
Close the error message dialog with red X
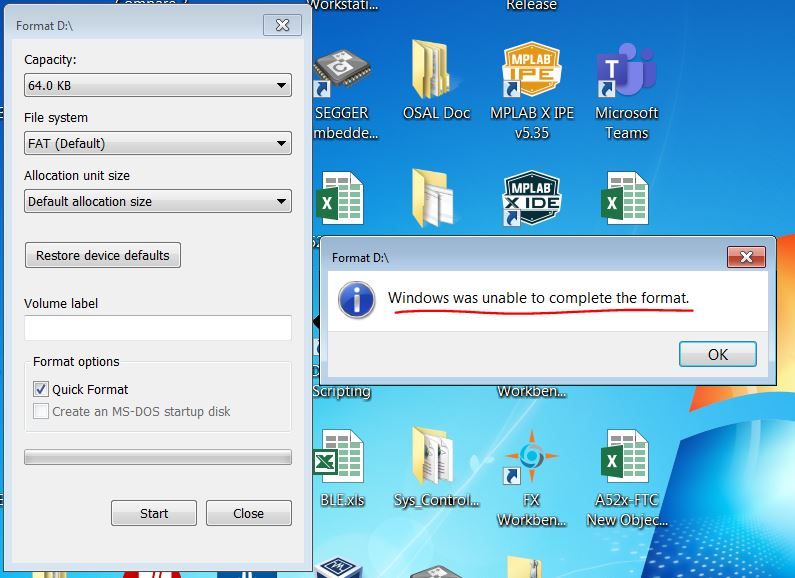[746, 257]
